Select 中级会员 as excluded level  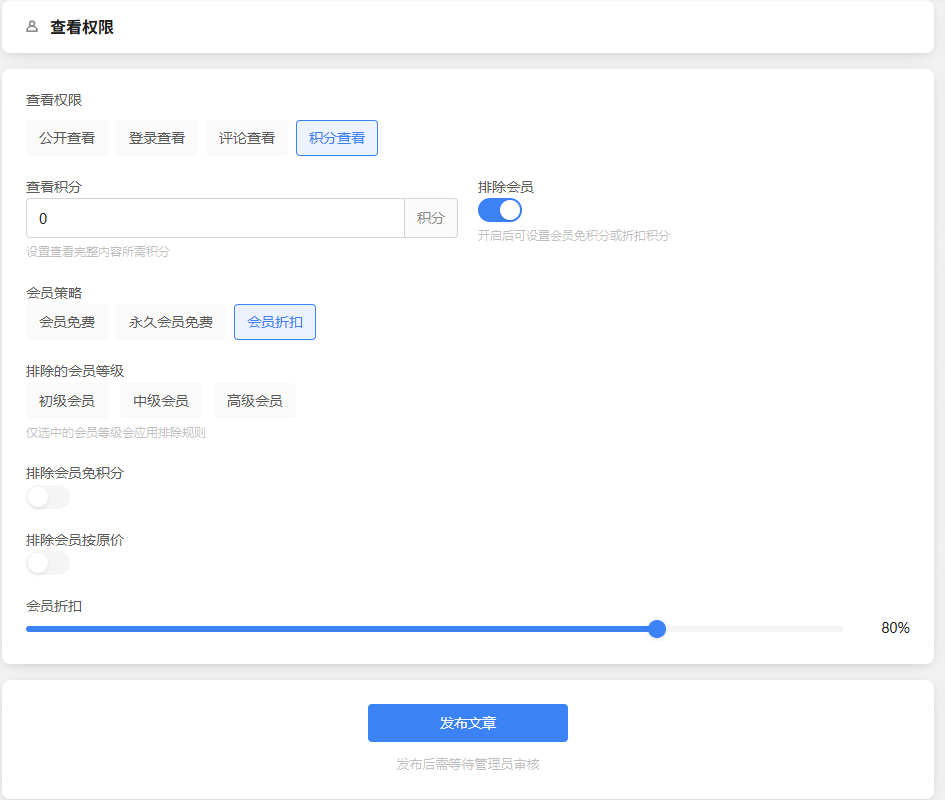coord(161,401)
